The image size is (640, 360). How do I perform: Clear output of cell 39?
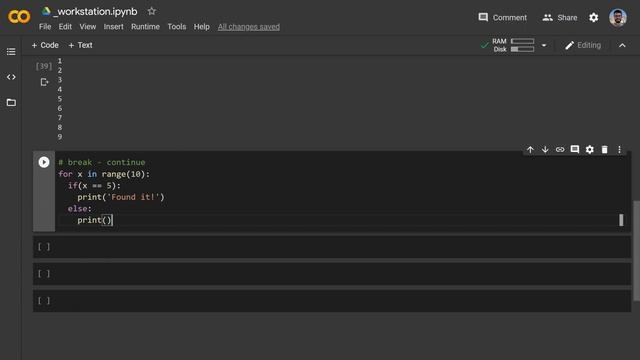point(44,82)
